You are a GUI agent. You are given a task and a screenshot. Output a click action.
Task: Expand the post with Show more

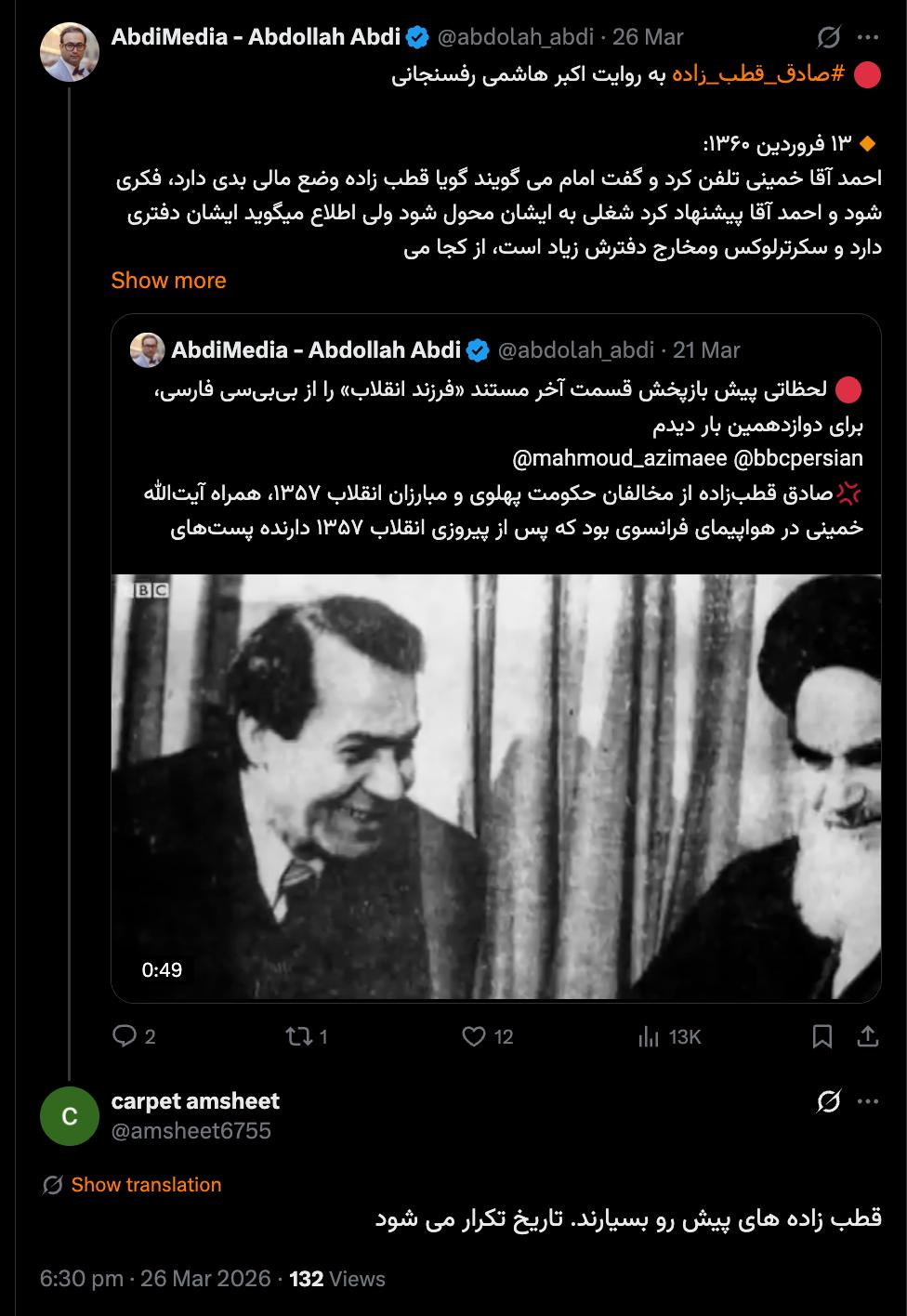pyautogui.click(x=168, y=280)
